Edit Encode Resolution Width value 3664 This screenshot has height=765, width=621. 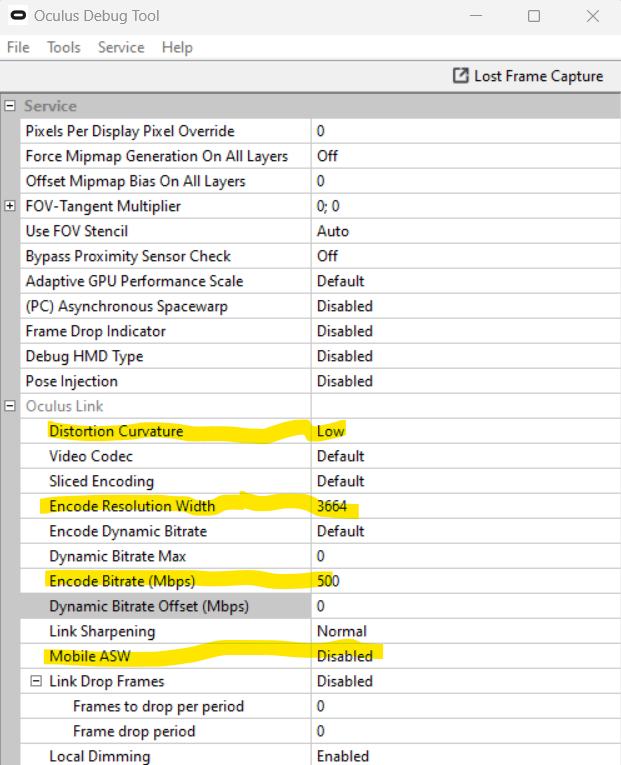(x=466, y=506)
